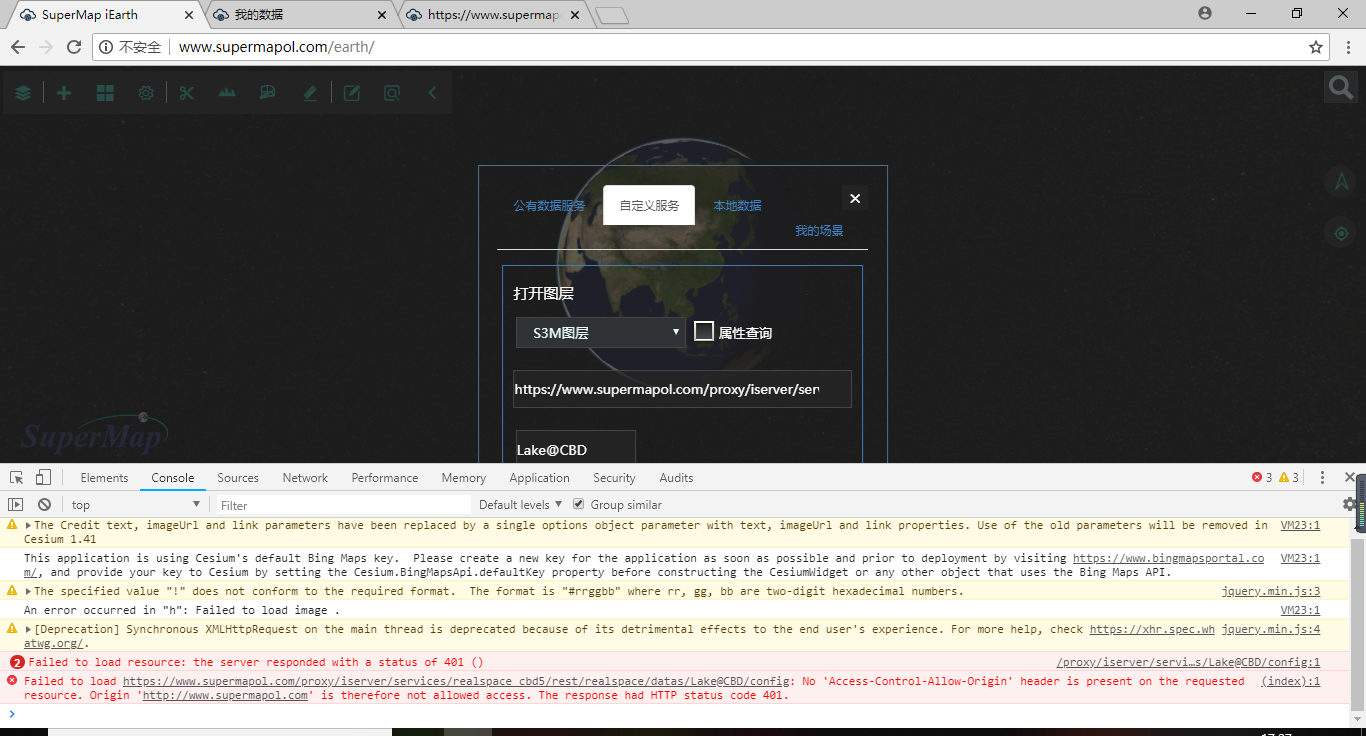1366x736 pixels.
Task: Select the 3D spatial analysis icon
Action: 268,93
